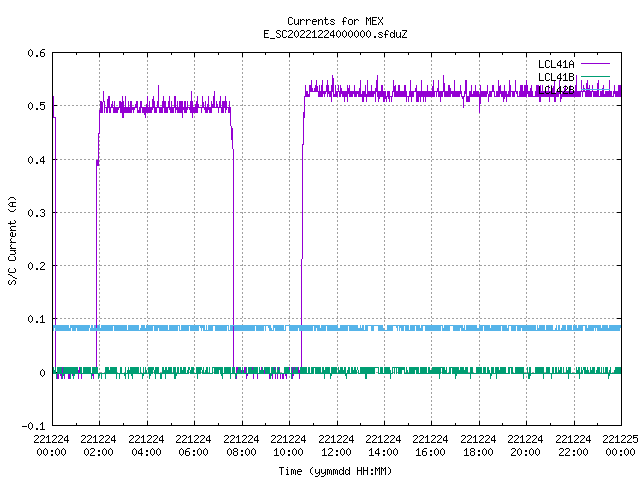Screen dimensions: 640x480
Task: Click the LCL42B legend label
Action: click(x=556, y=90)
